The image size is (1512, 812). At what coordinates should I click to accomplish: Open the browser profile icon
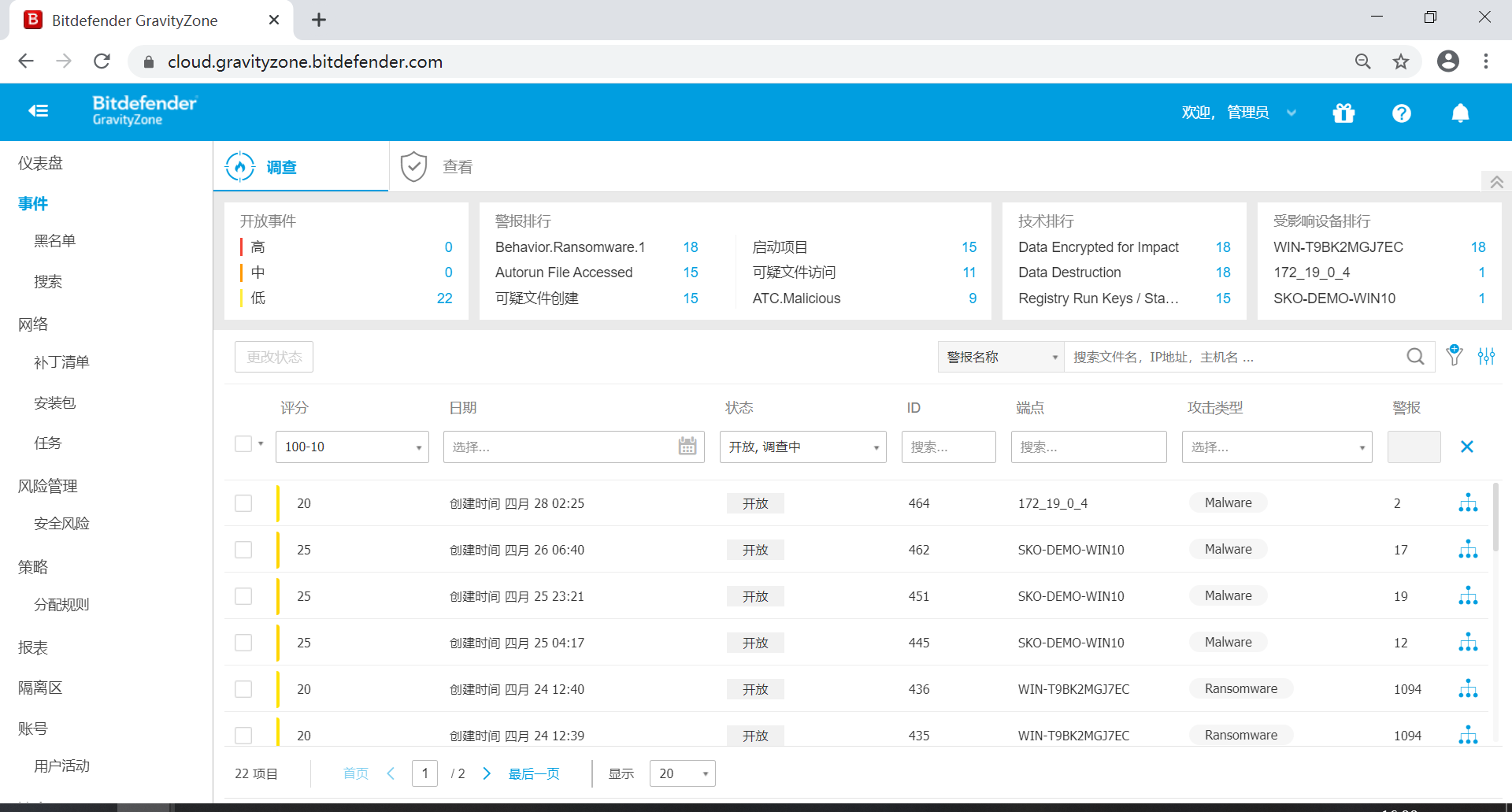pos(1447,61)
